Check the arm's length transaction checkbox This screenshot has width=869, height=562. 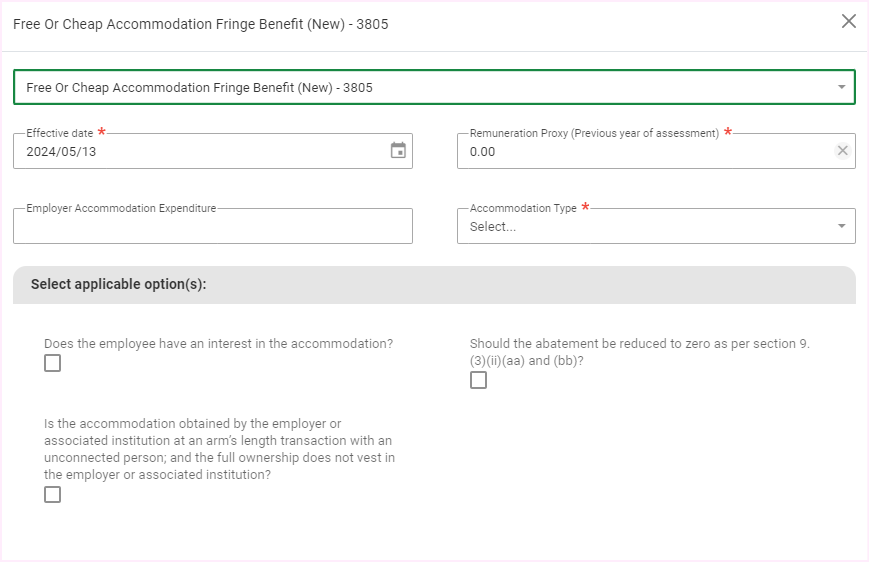(x=53, y=494)
